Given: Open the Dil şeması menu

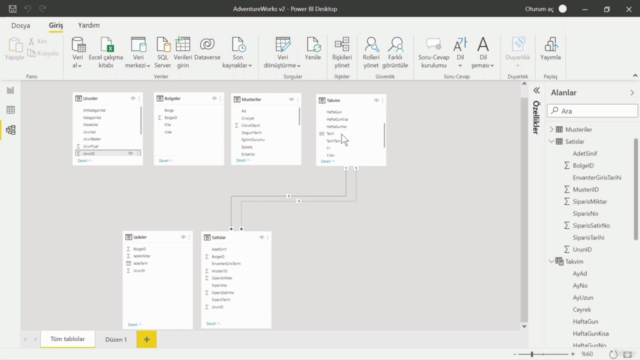Looking at the screenshot, I should click(x=482, y=52).
